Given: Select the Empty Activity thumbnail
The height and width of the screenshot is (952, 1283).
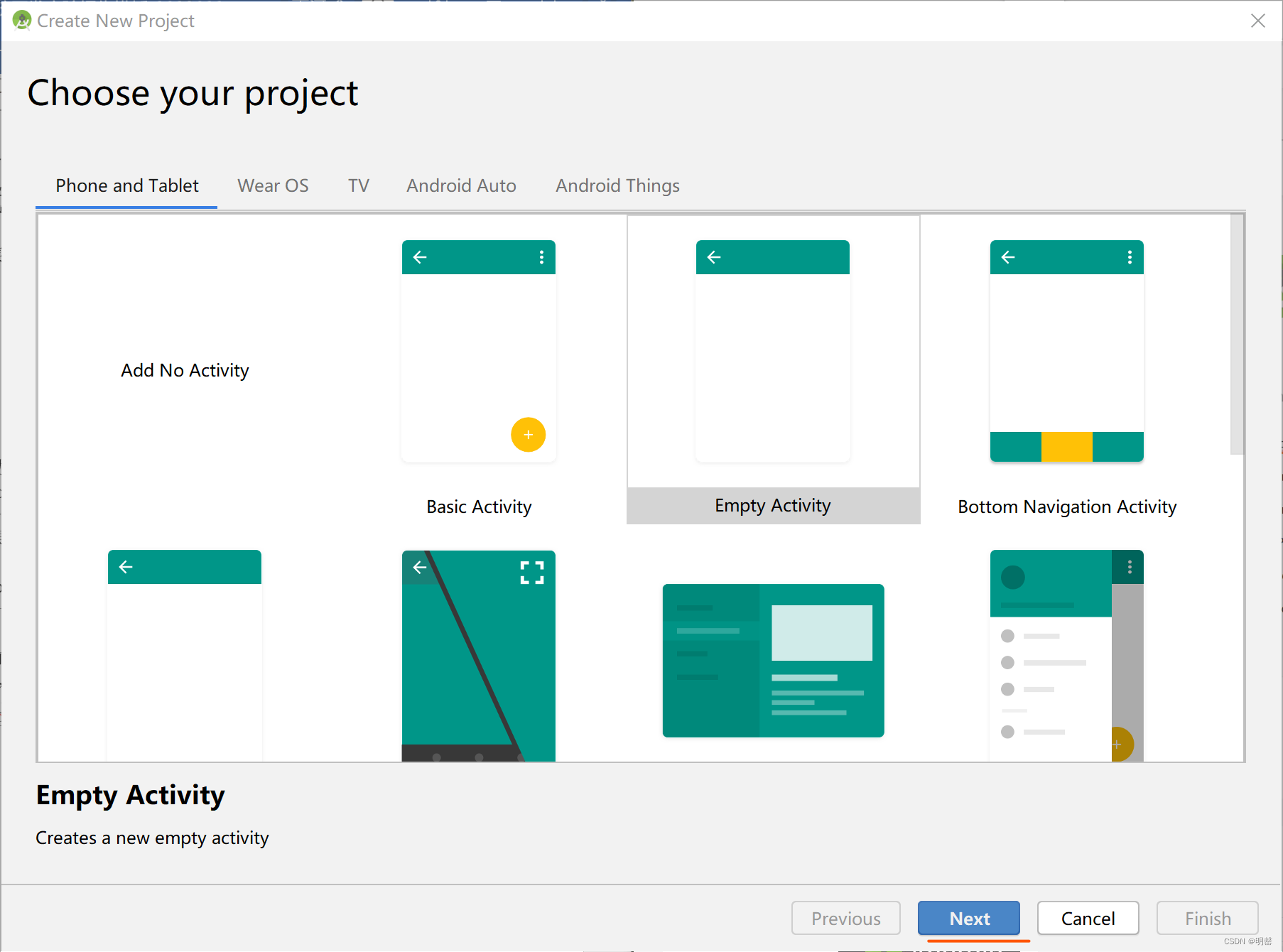Looking at the screenshot, I should [x=773, y=351].
